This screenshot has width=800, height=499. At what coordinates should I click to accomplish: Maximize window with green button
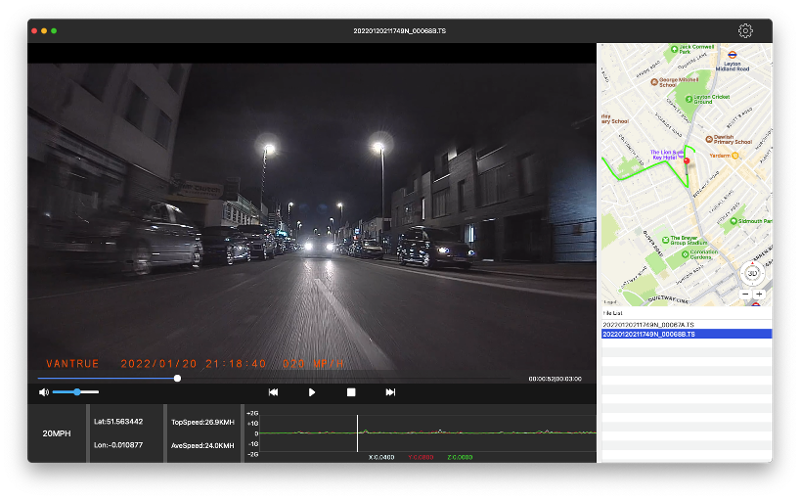pos(54,31)
